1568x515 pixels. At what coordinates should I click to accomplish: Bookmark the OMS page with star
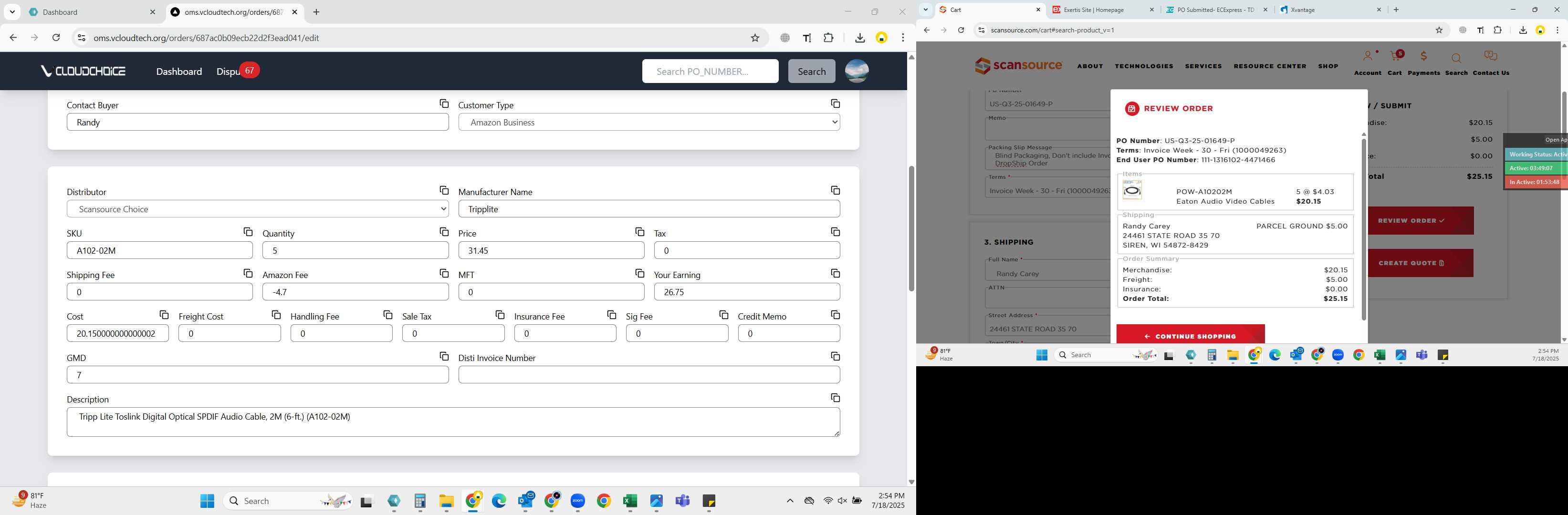[755, 38]
